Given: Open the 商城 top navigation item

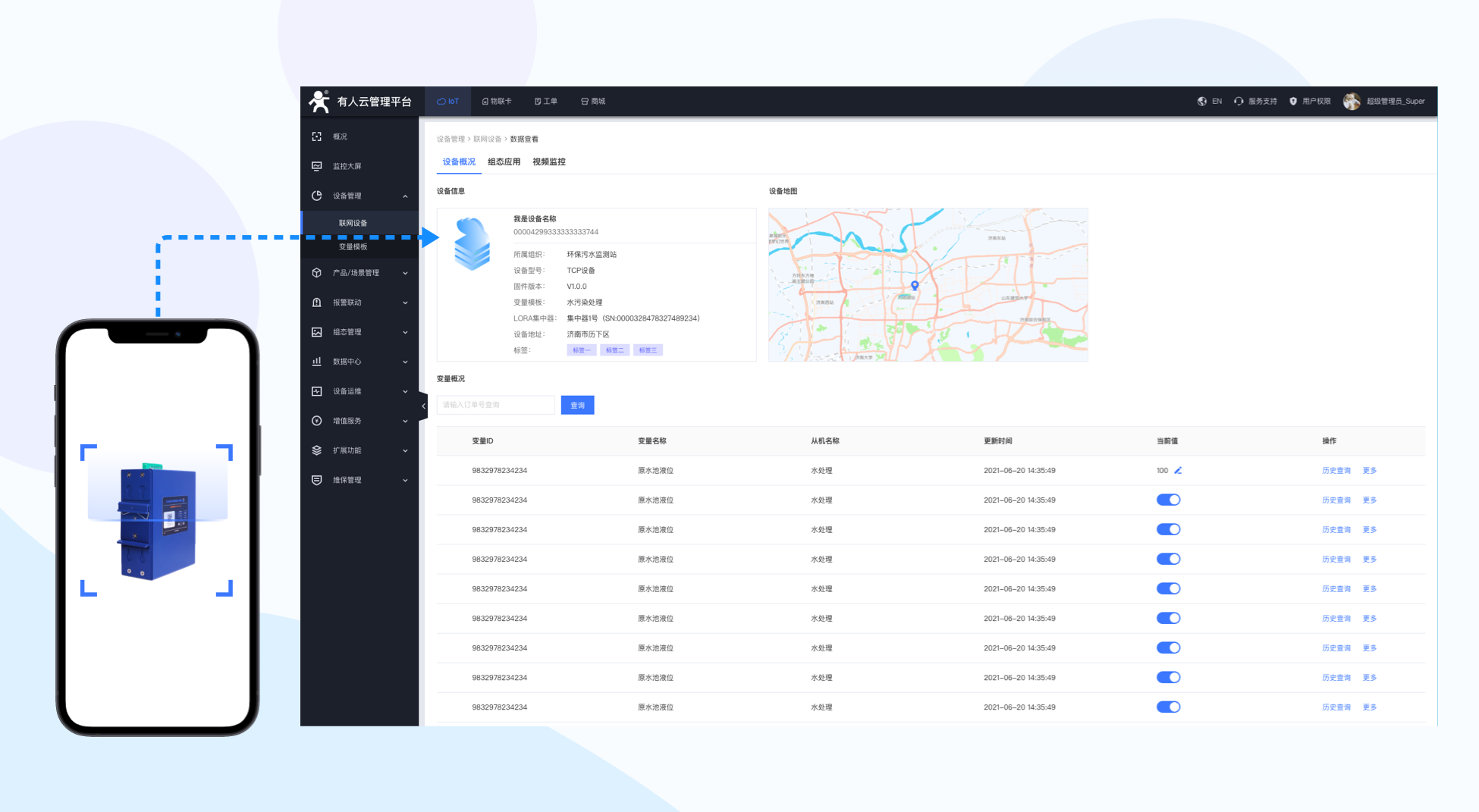Looking at the screenshot, I should point(593,101).
